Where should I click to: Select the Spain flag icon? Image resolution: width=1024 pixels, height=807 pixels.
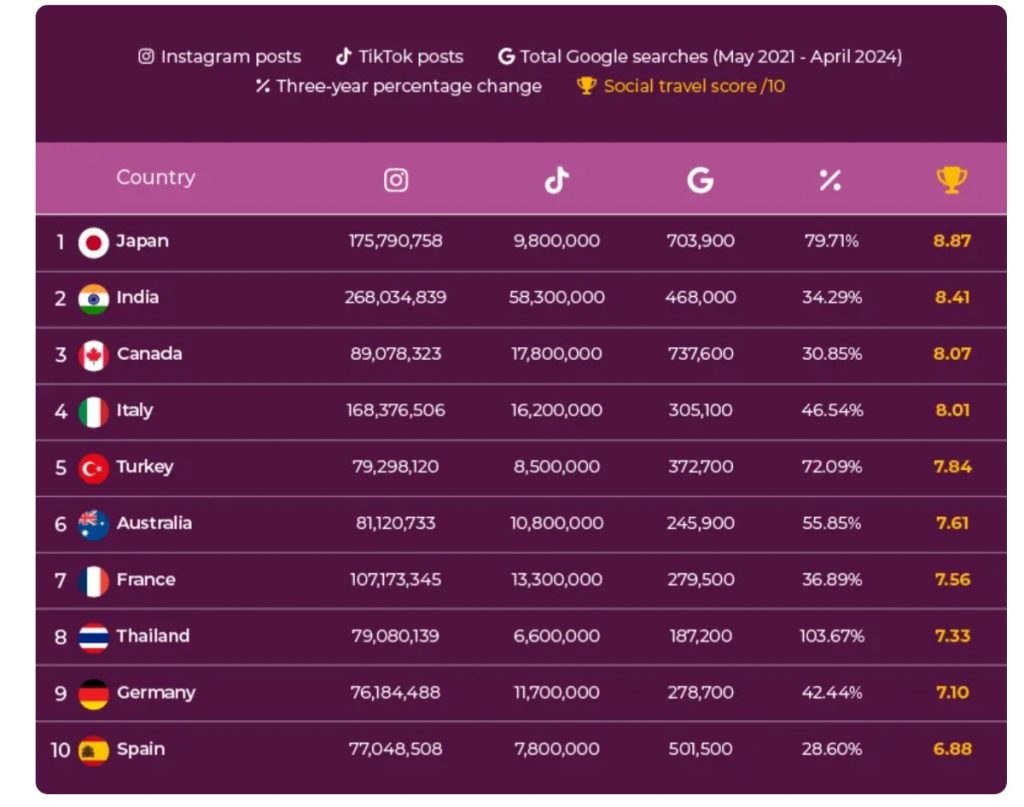[x=93, y=750]
